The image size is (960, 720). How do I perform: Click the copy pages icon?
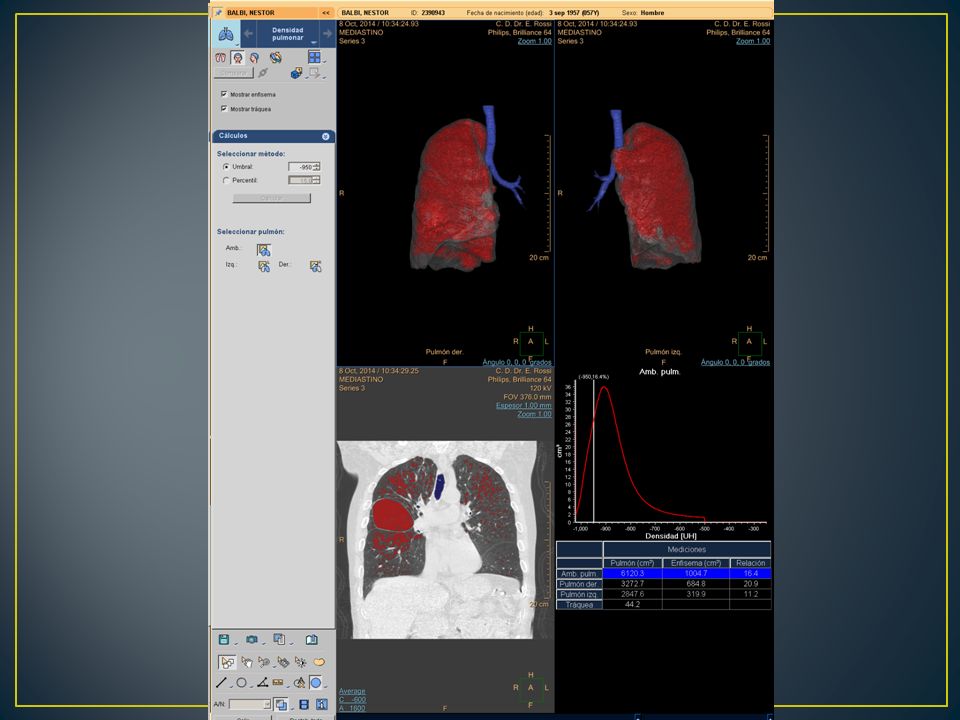(279, 640)
